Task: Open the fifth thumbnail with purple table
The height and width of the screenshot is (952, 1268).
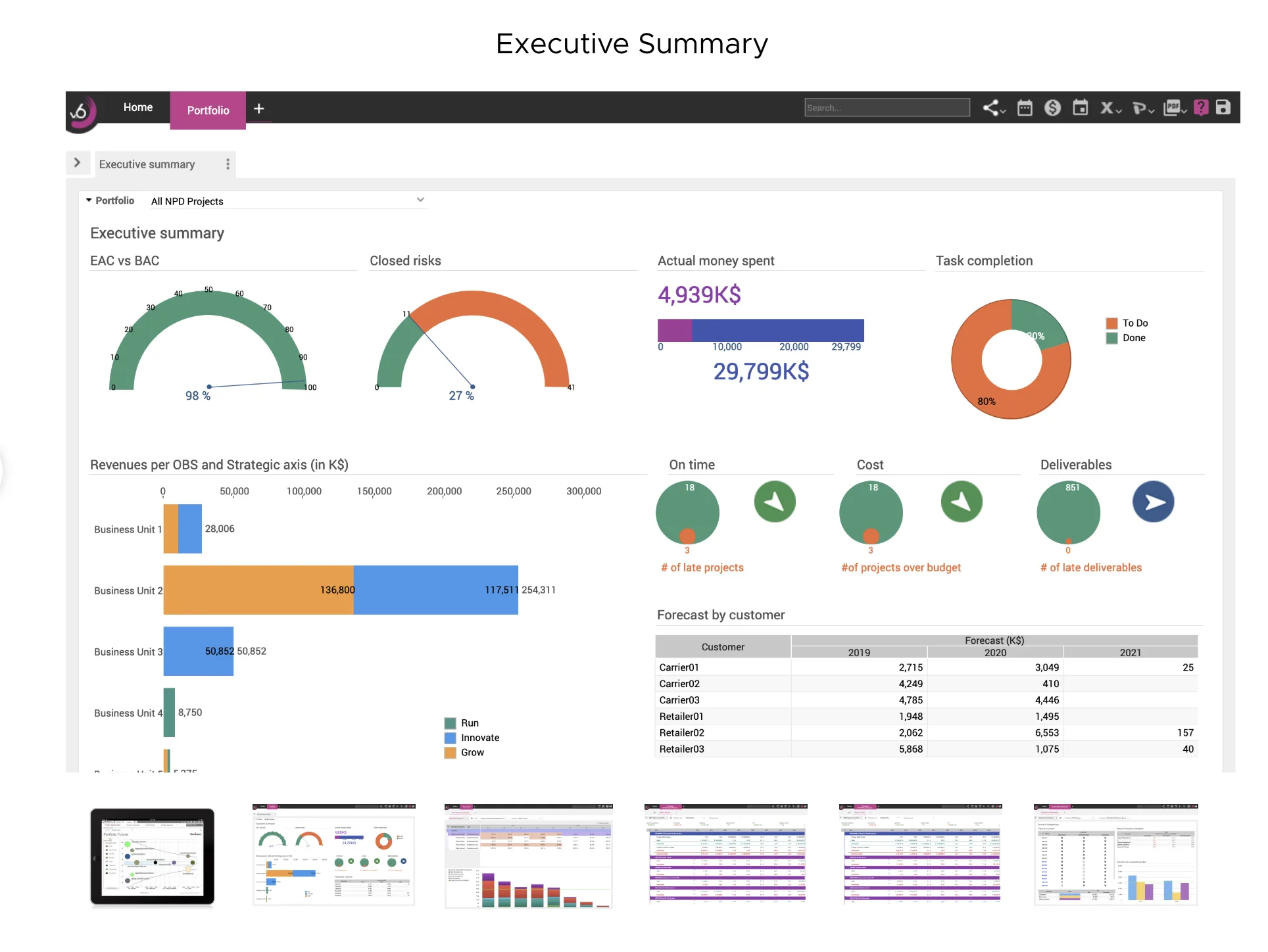Action: (x=920, y=854)
